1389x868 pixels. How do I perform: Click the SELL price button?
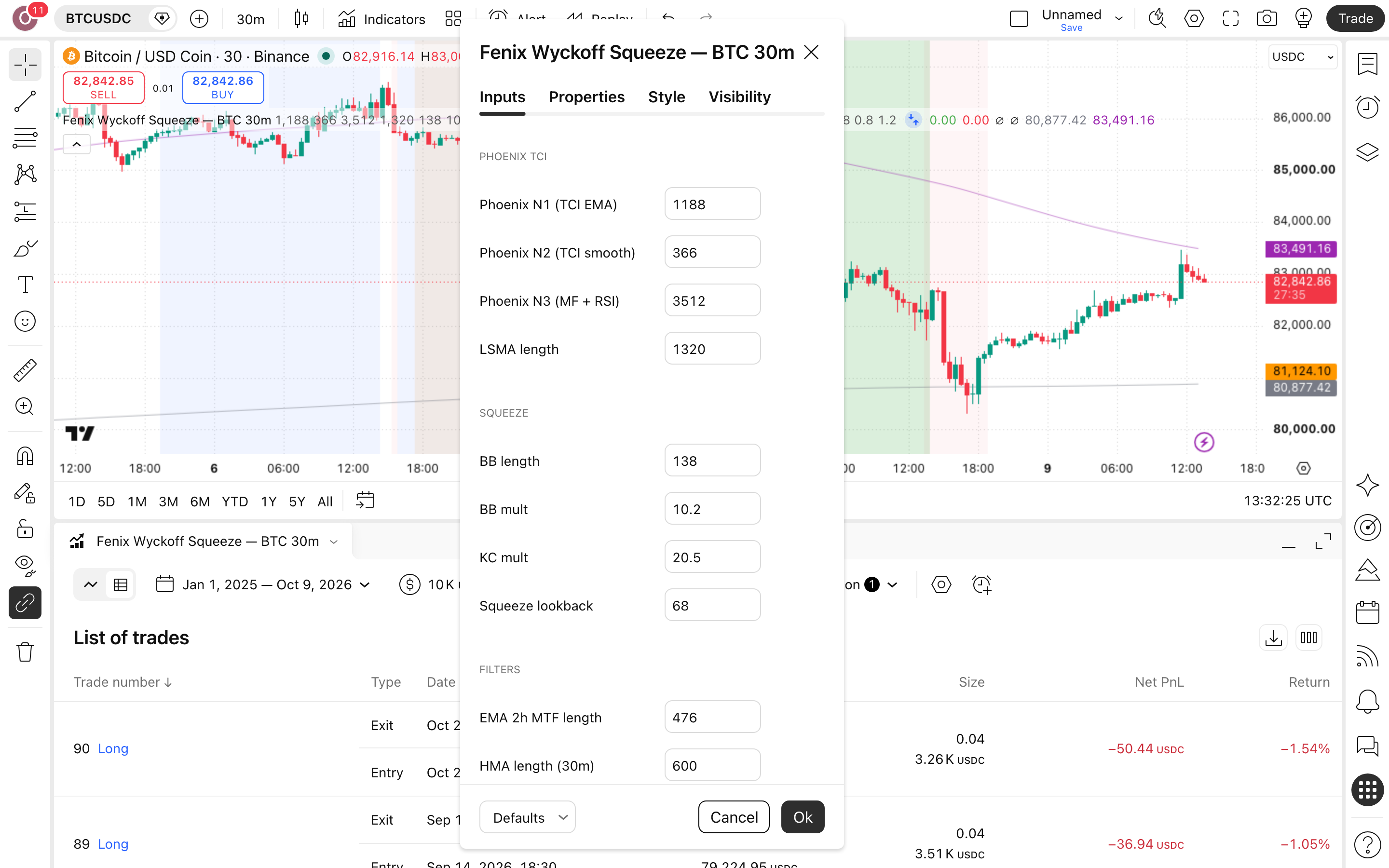pyautogui.click(x=103, y=87)
